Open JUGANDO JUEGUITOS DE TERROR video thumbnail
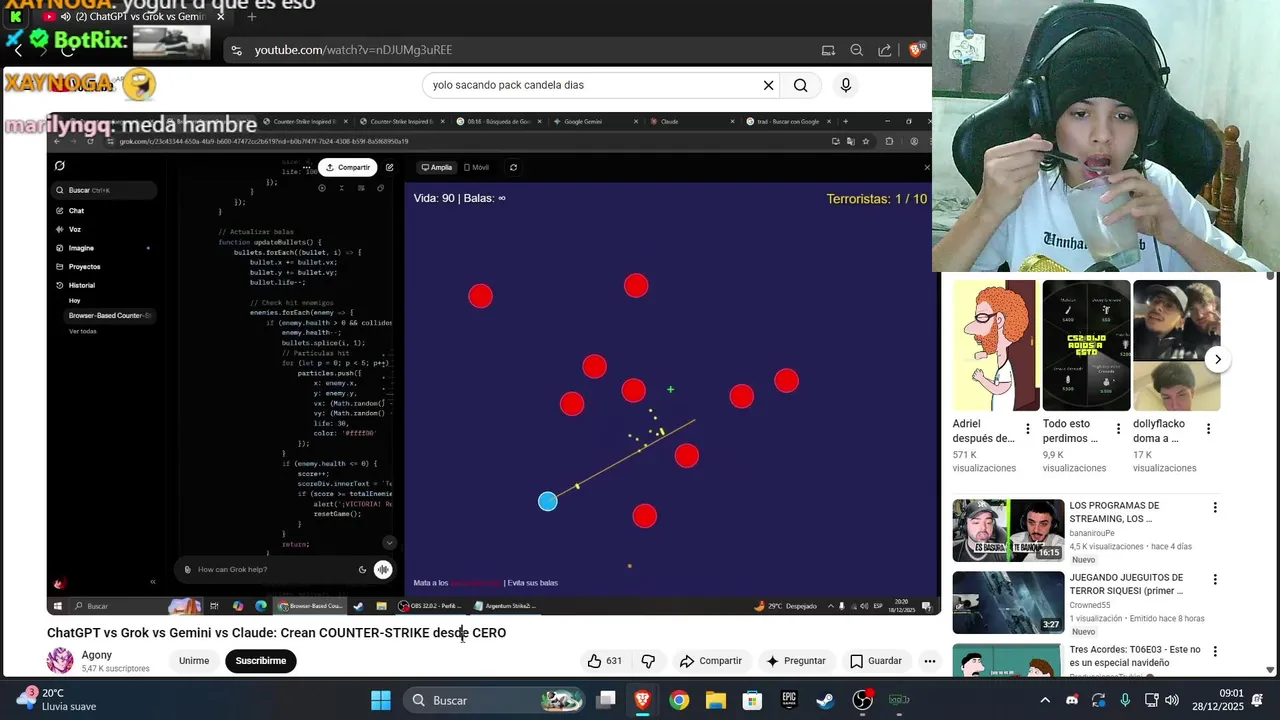This screenshot has width=1280, height=720. (x=1008, y=603)
